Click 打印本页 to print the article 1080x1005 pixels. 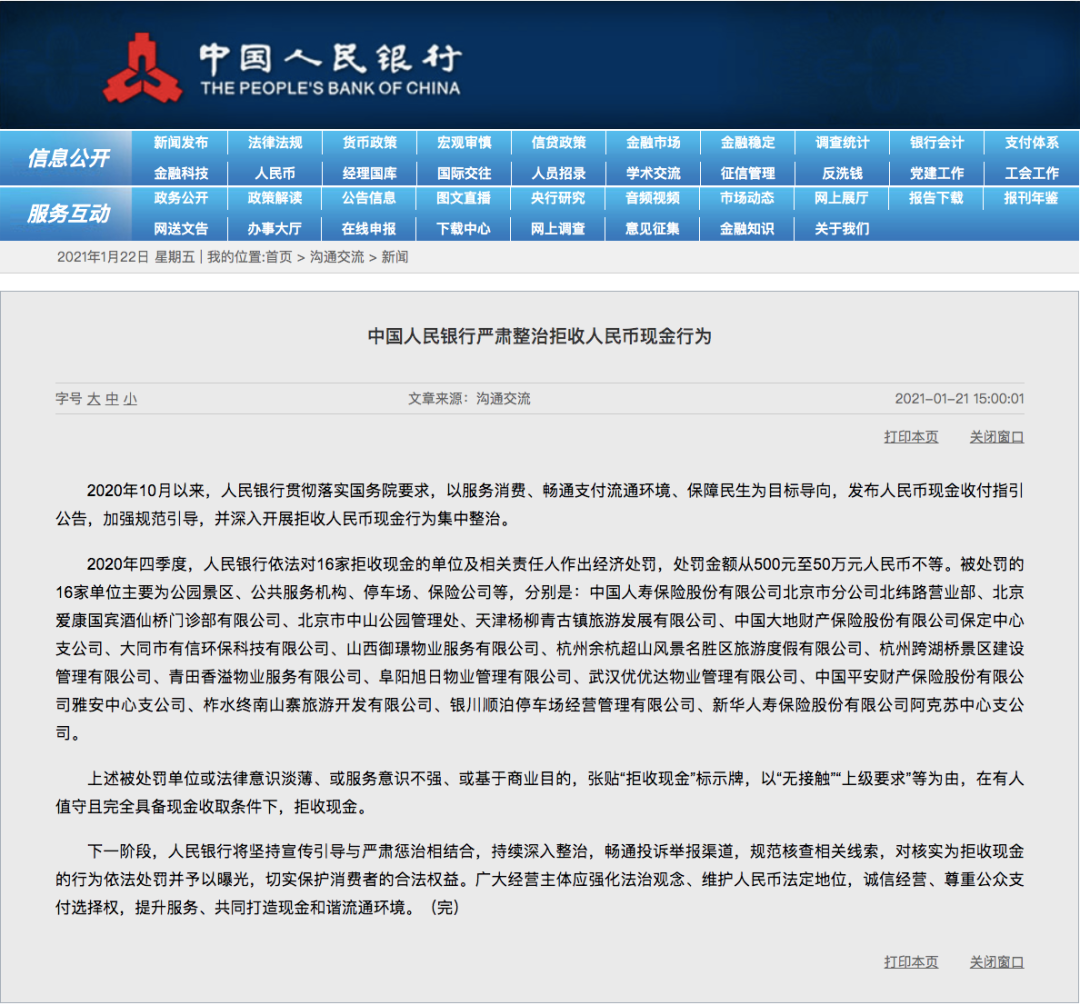tap(909, 435)
